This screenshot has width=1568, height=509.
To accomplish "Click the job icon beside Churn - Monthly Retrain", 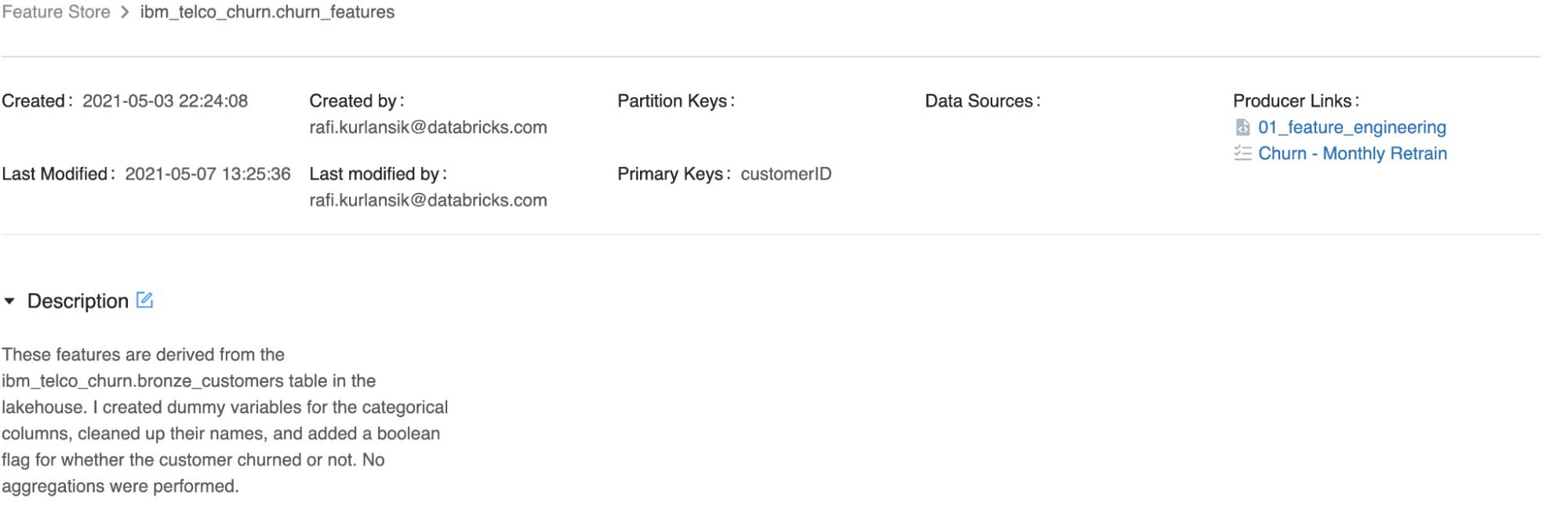I will [x=1242, y=154].
